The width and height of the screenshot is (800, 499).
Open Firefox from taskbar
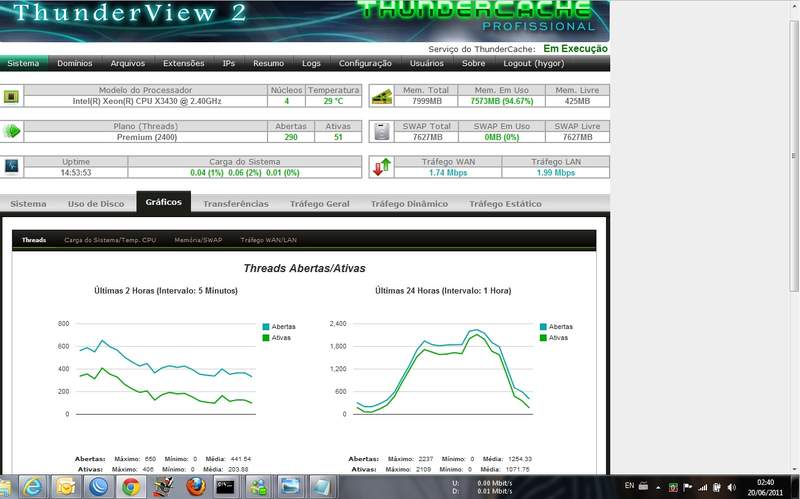point(195,487)
